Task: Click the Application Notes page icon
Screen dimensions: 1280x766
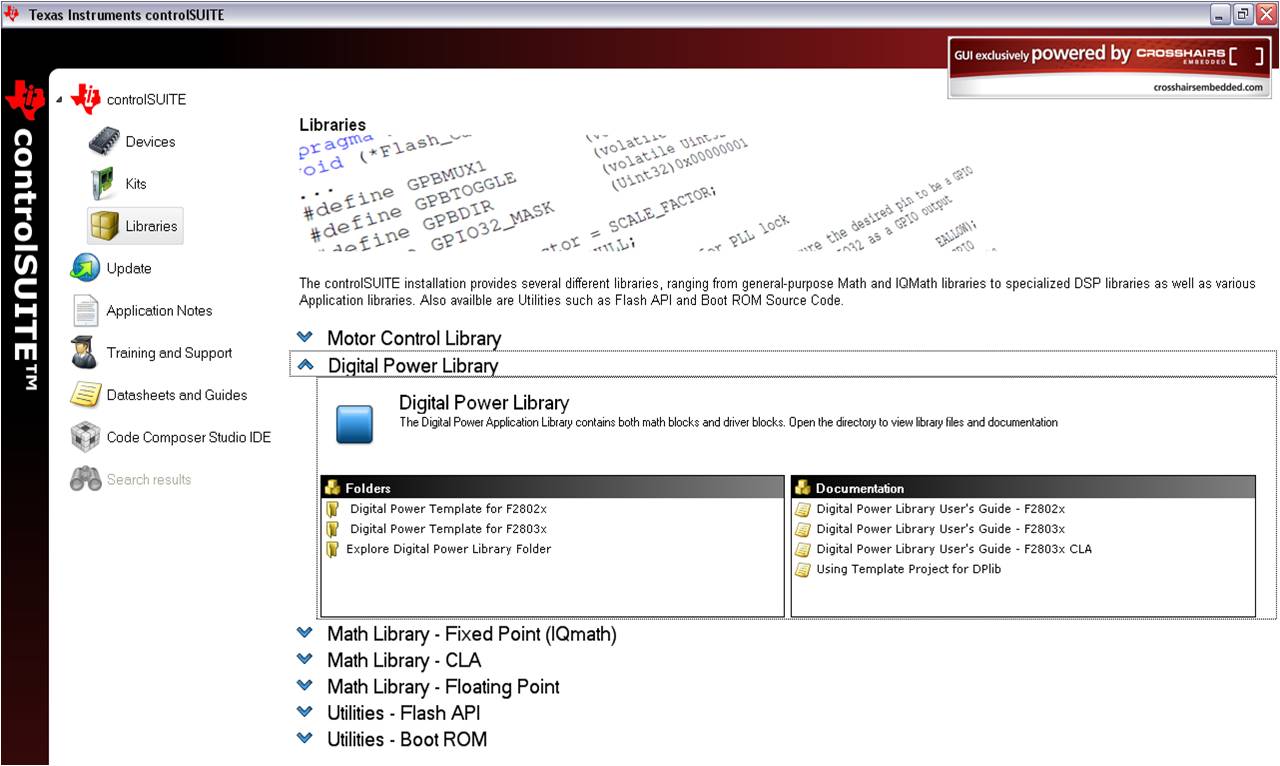Action: (86, 310)
